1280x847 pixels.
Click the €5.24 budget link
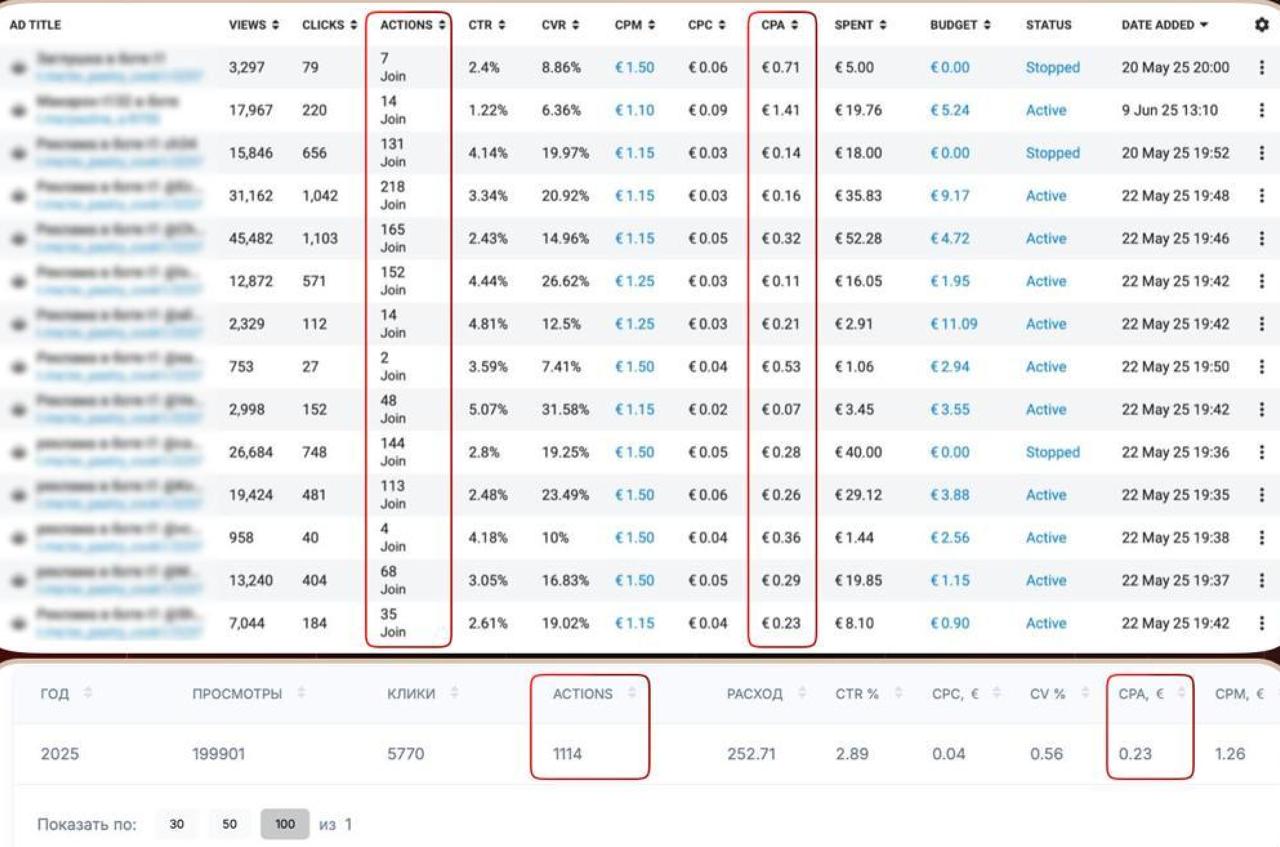pyautogui.click(x=949, y=110)
